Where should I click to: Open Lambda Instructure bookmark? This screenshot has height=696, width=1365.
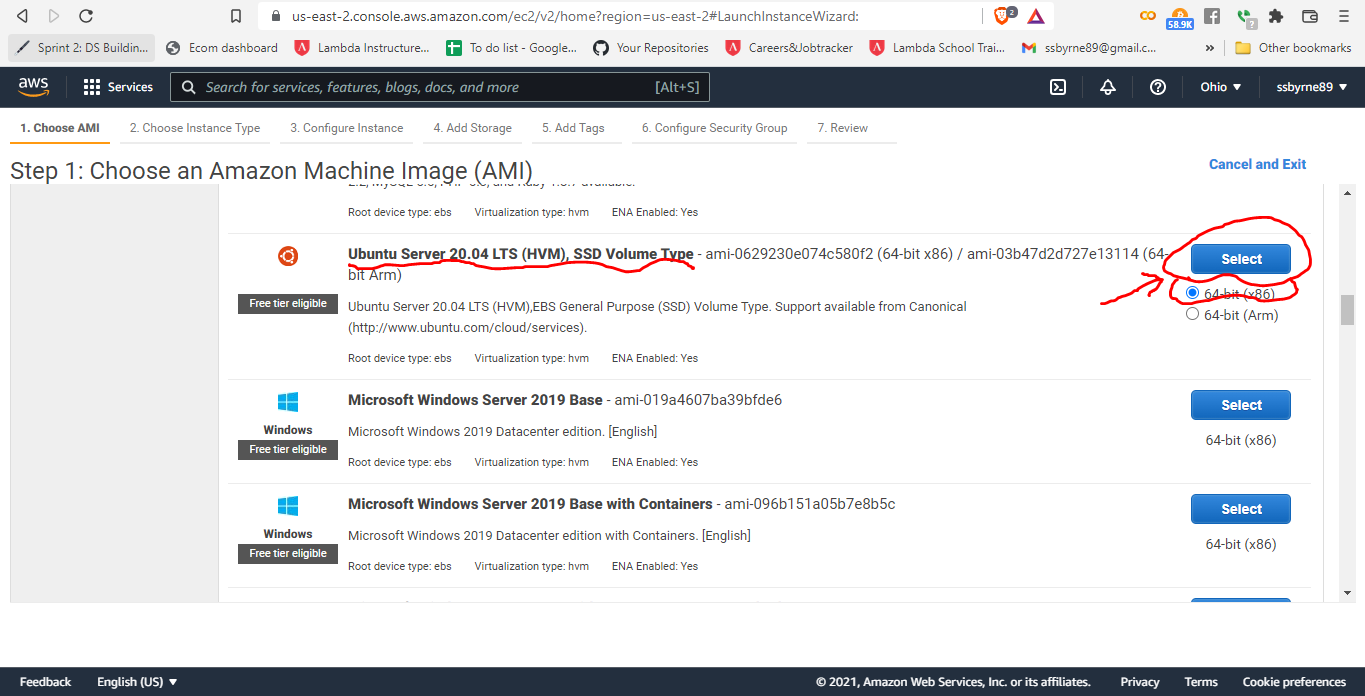tap(362, 48)
